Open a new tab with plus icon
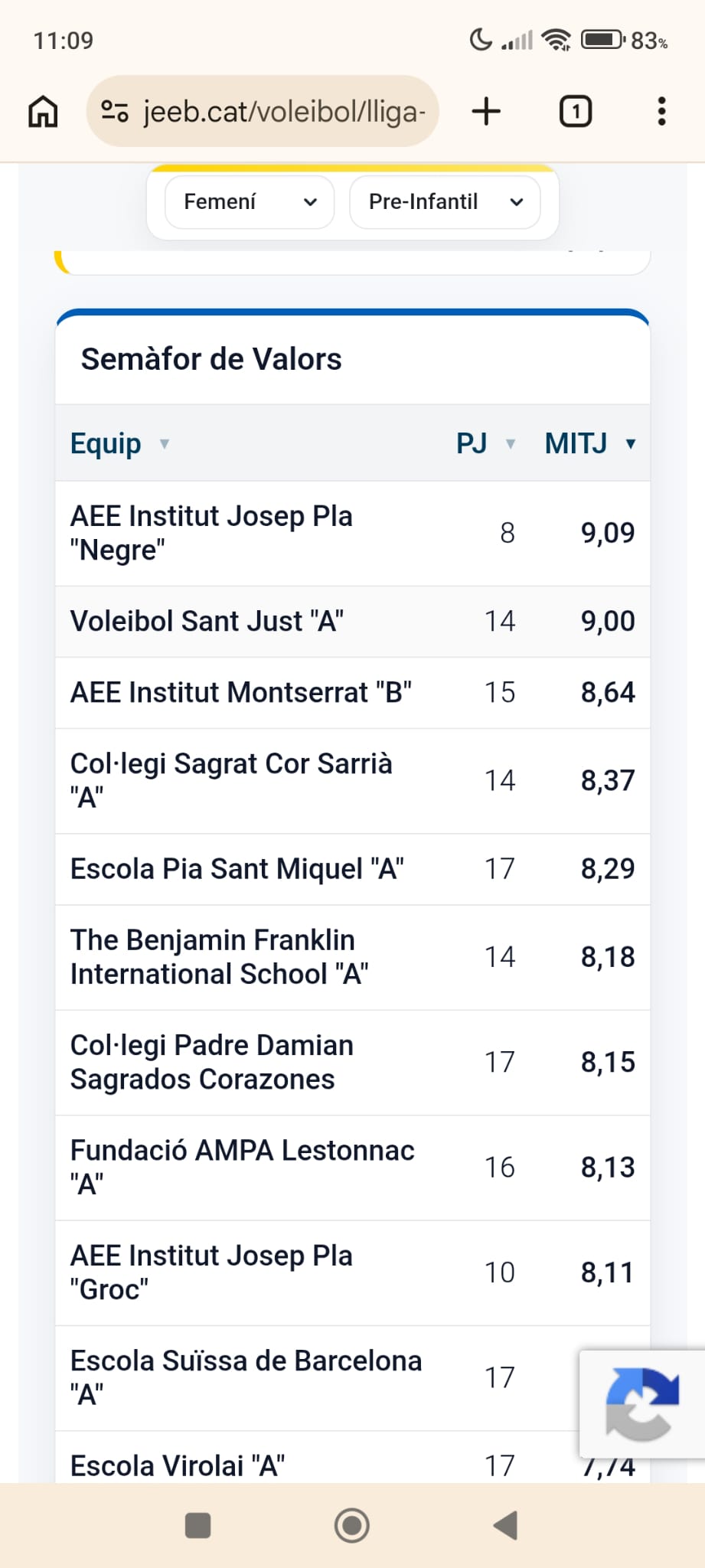705x1568 pixels. 486,112
